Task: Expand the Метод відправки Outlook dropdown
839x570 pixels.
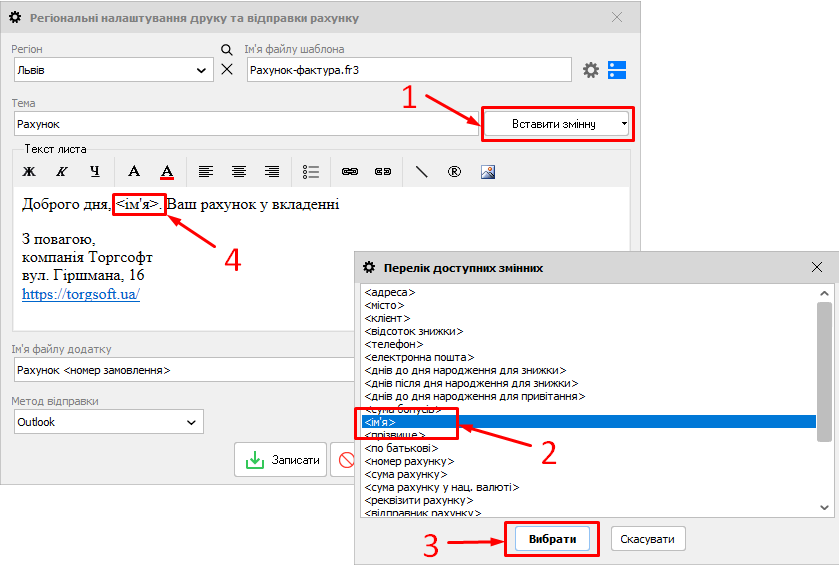Action: coord(192,422)
